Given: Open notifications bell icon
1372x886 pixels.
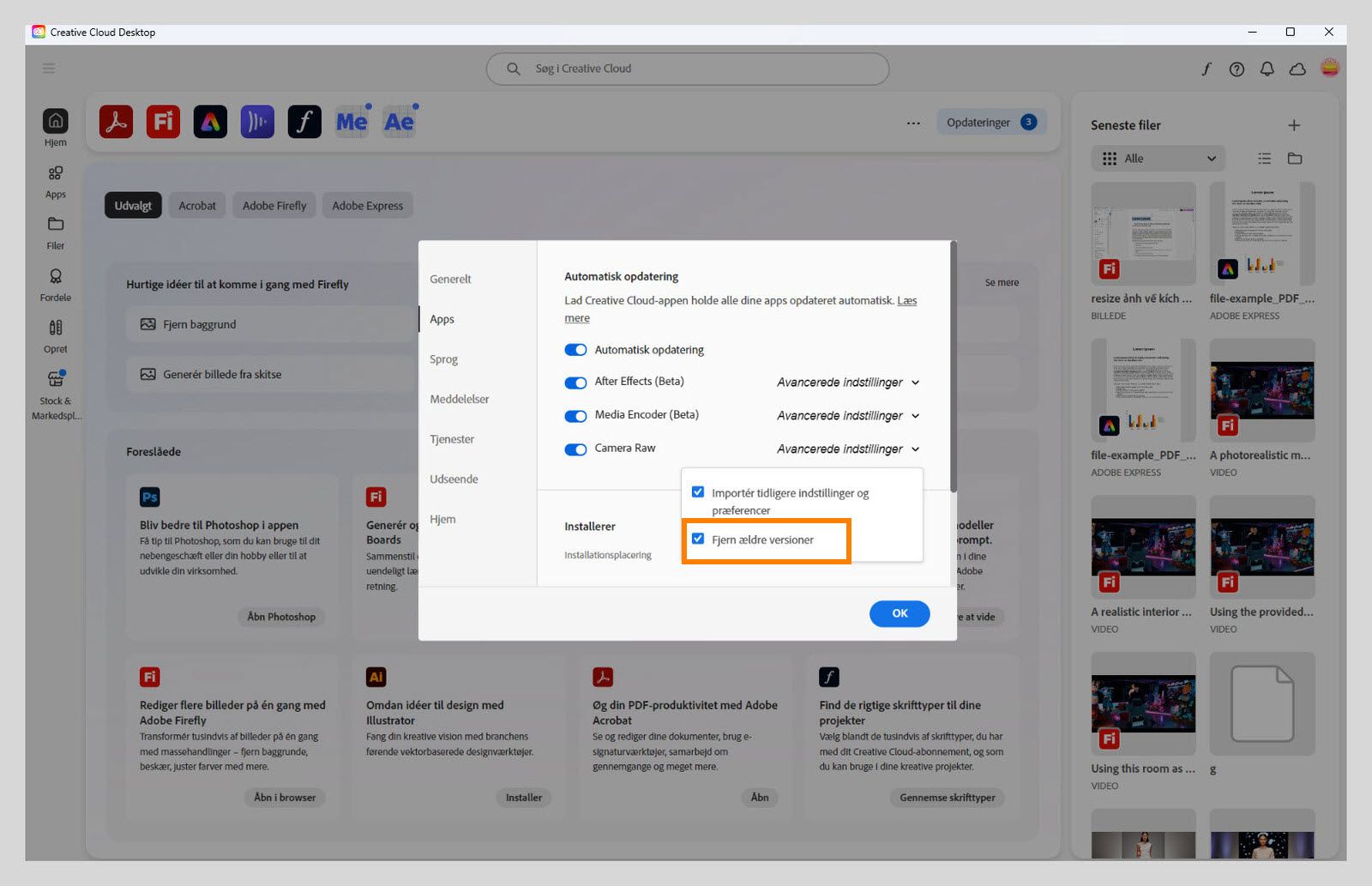Looking at the screenshot, I should (1267, 69).
